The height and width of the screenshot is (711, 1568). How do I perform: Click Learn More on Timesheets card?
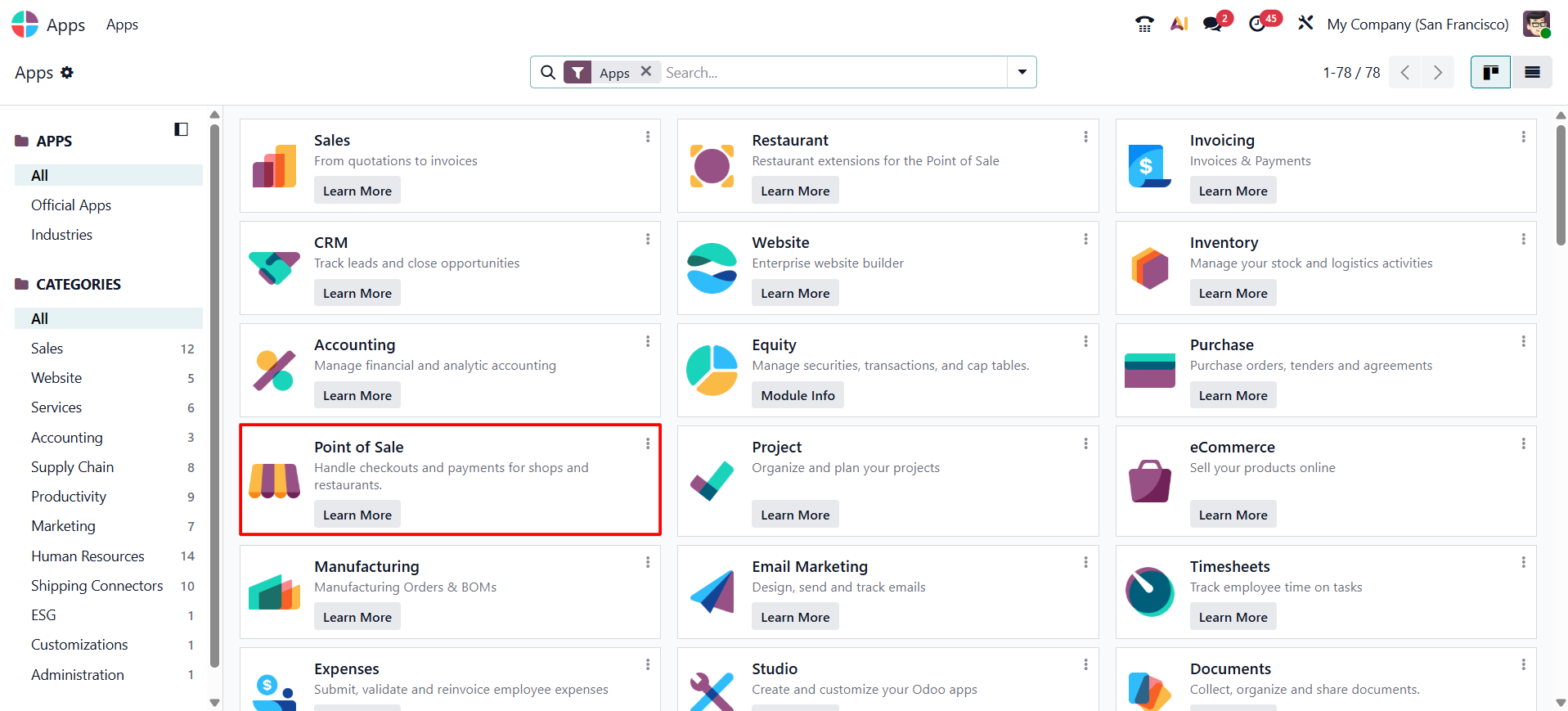pyautogui.click(x=1233, y=617)
